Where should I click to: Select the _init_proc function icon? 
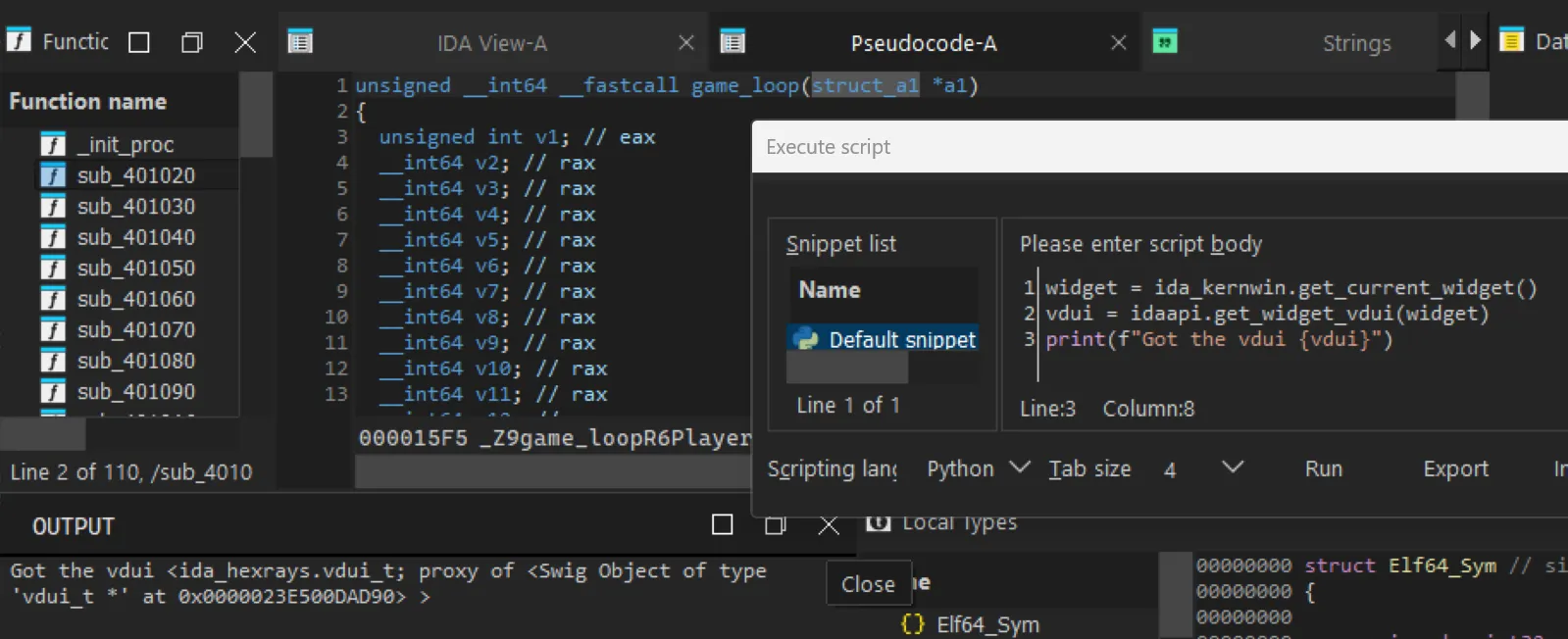tap(53, 145)
